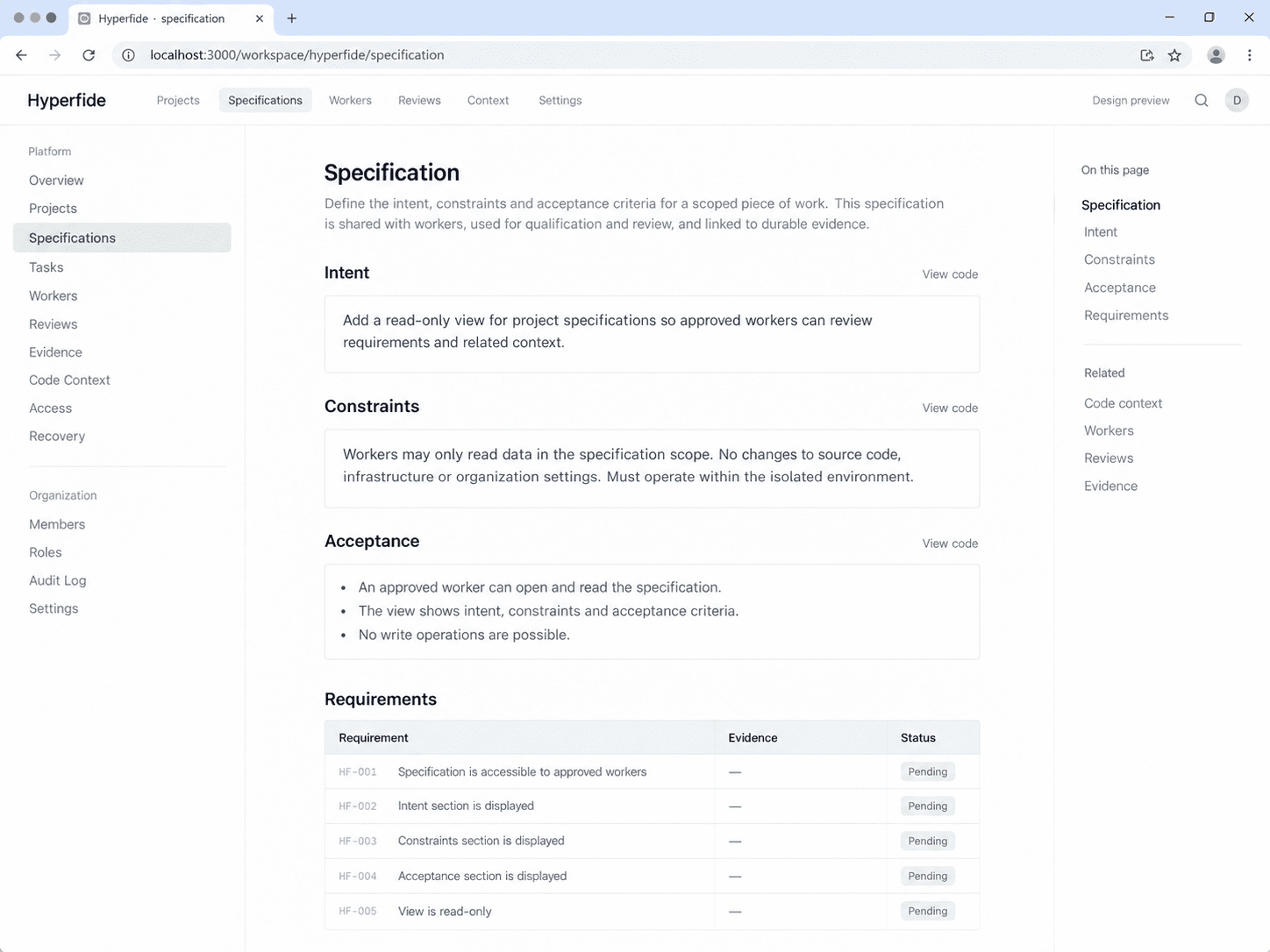Bookmark this page with the star icon
Viewport: 1270px width, 952px height.
pos(1174,55)
